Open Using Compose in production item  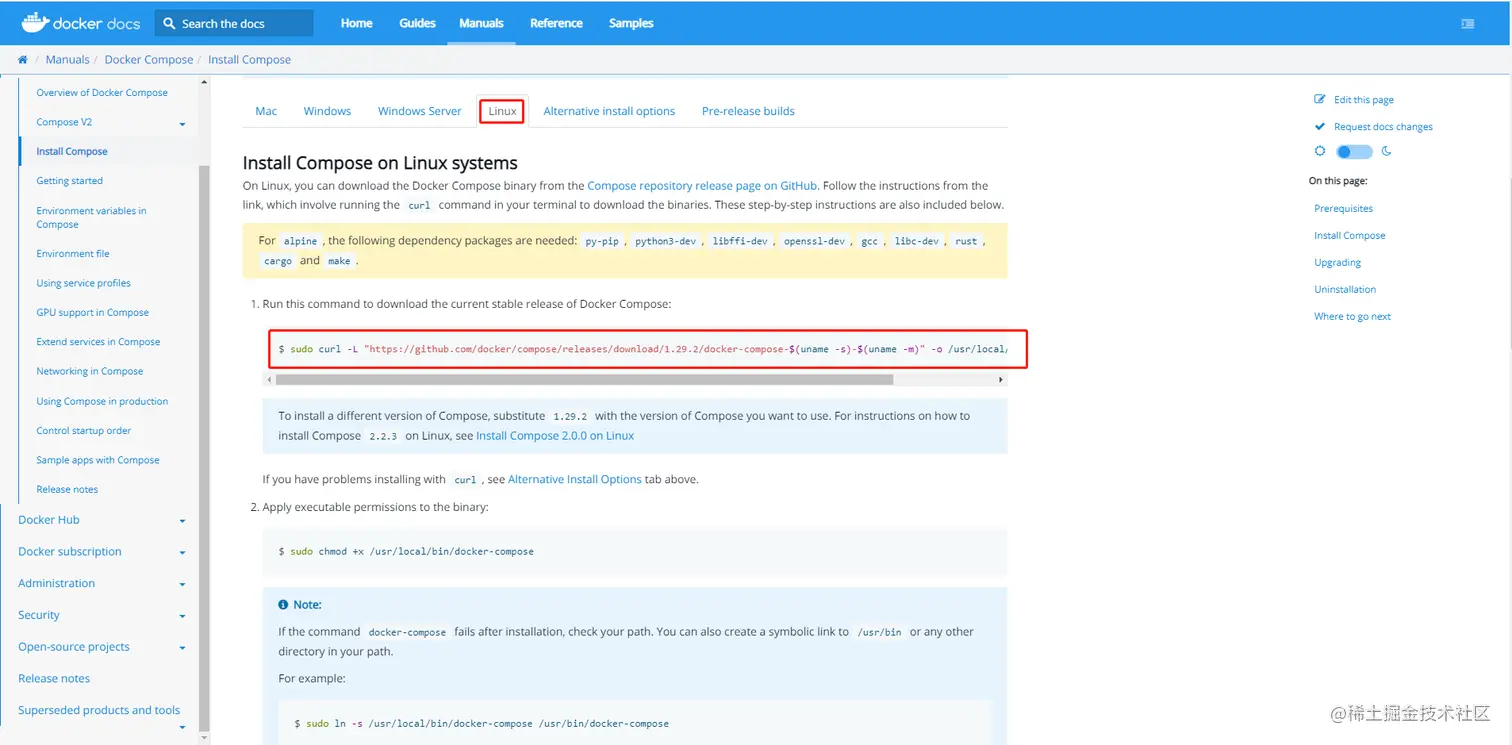[102, 402]
